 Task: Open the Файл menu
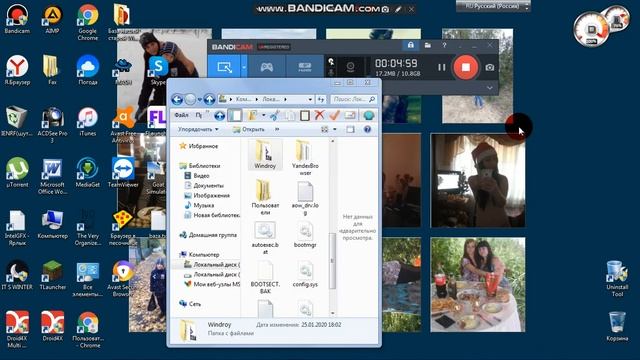pyautogui.click(x=181, y=116)
